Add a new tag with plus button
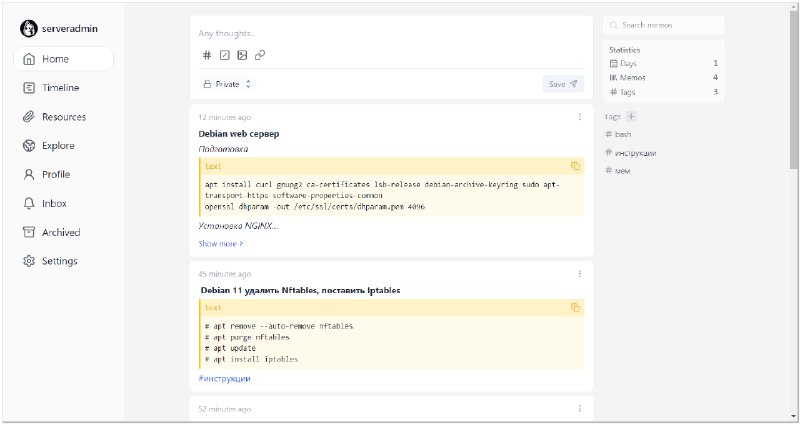The height and width of the screenshot is (424, 800). pos(631,116)
